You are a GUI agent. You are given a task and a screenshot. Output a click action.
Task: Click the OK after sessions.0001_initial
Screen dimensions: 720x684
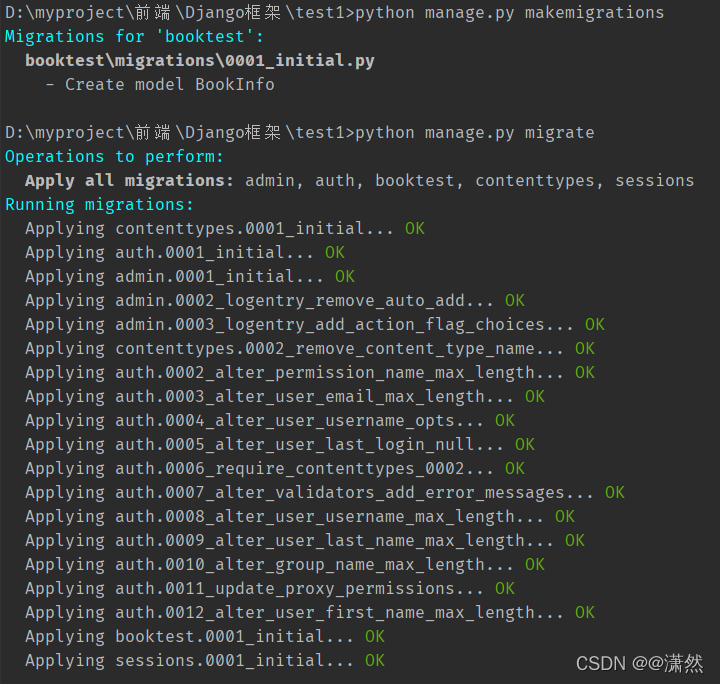pyautogui.click(x=374, y=661)
